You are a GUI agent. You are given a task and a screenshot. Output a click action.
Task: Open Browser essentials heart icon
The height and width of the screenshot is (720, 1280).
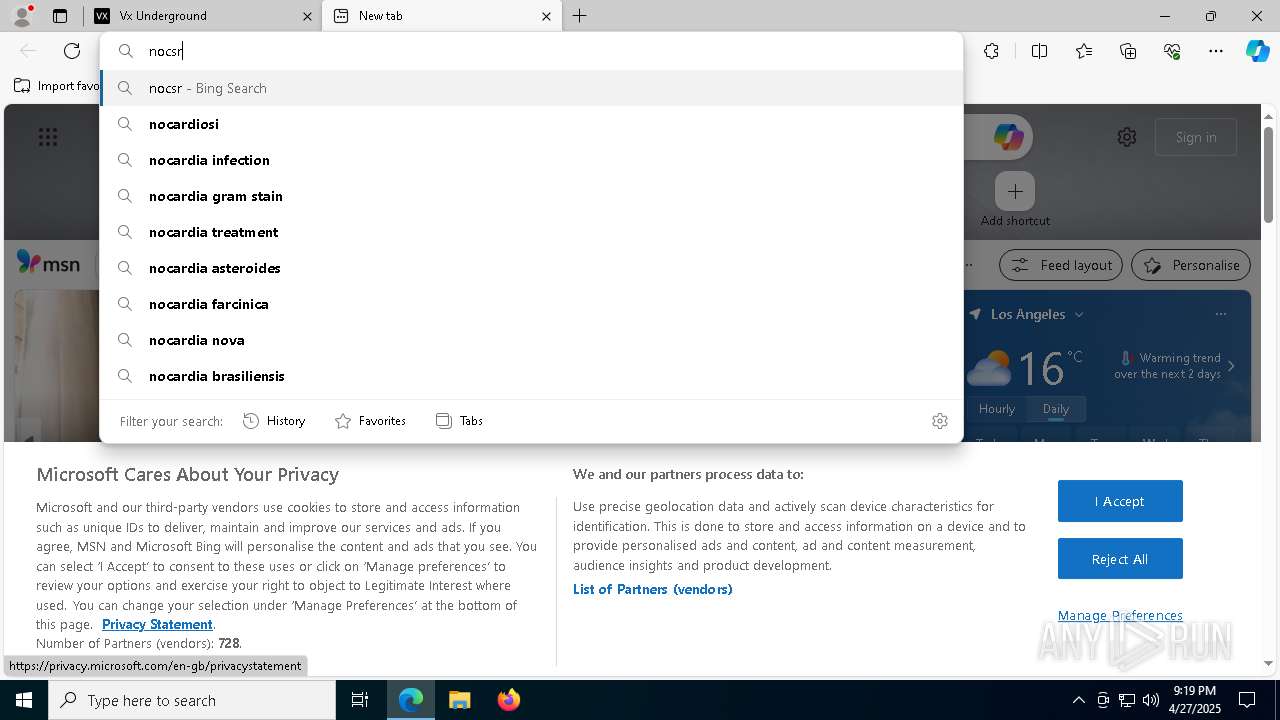1172,51
